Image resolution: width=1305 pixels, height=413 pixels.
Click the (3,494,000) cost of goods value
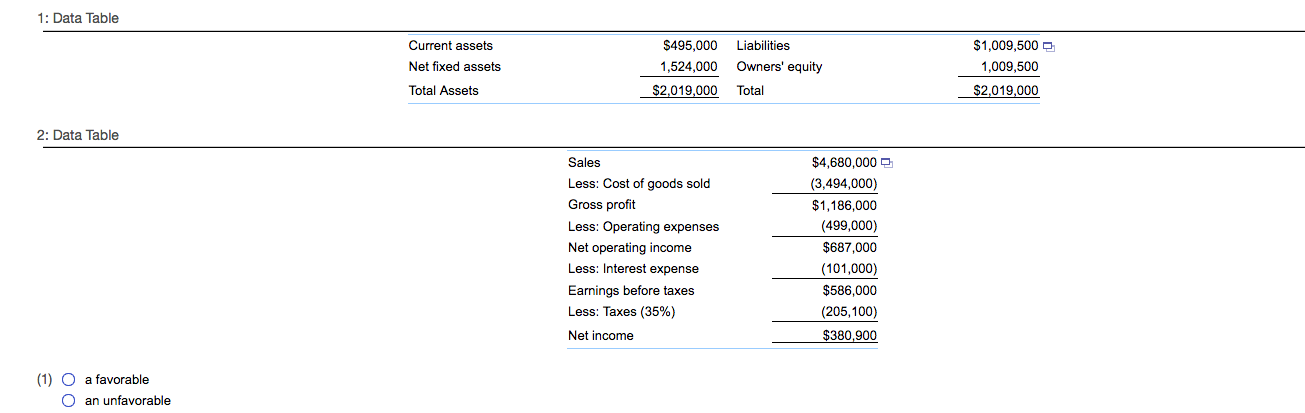coord(843,183)
